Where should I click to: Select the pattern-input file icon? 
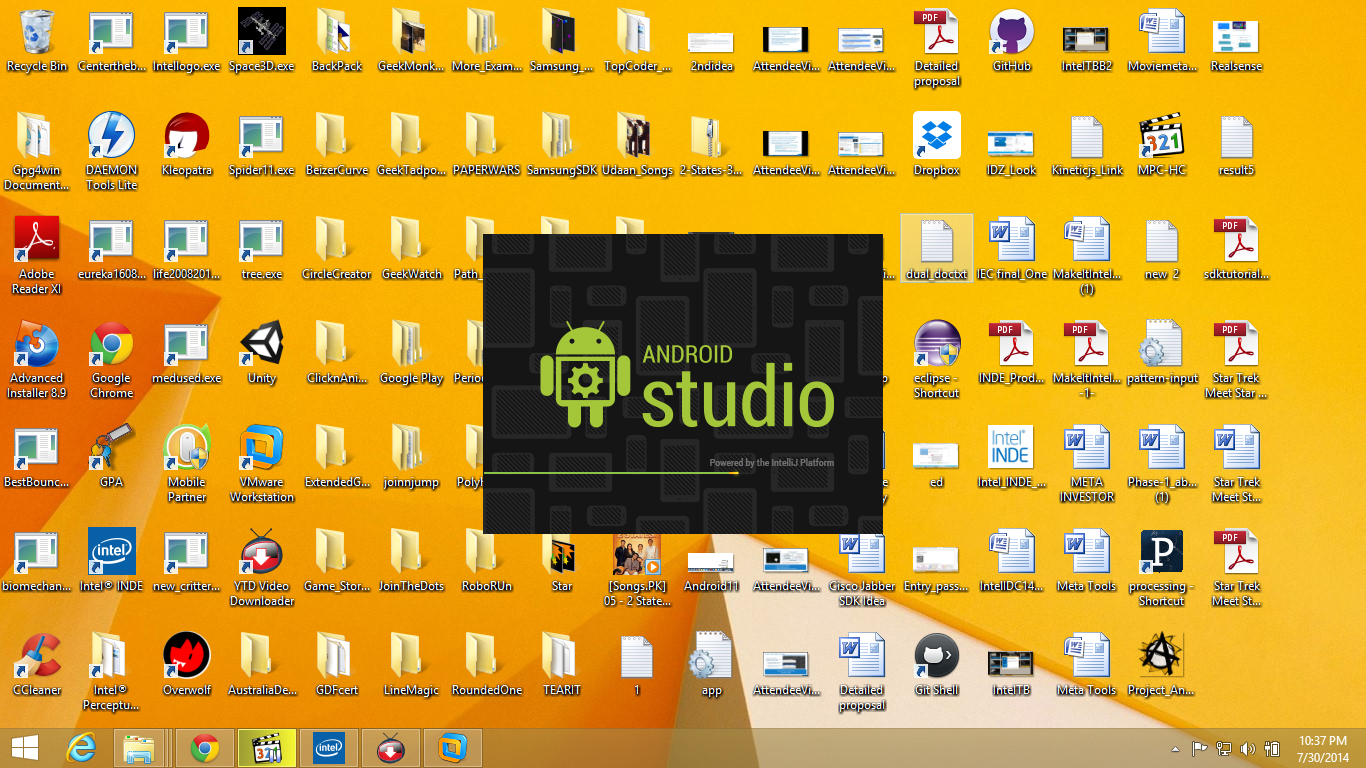coord(1162,353)
